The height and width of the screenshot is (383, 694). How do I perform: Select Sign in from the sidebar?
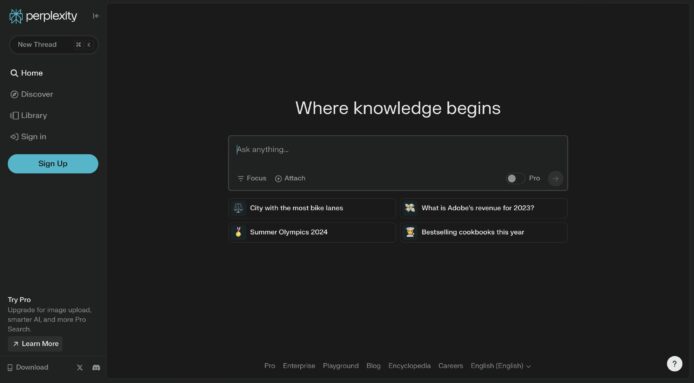28,137
